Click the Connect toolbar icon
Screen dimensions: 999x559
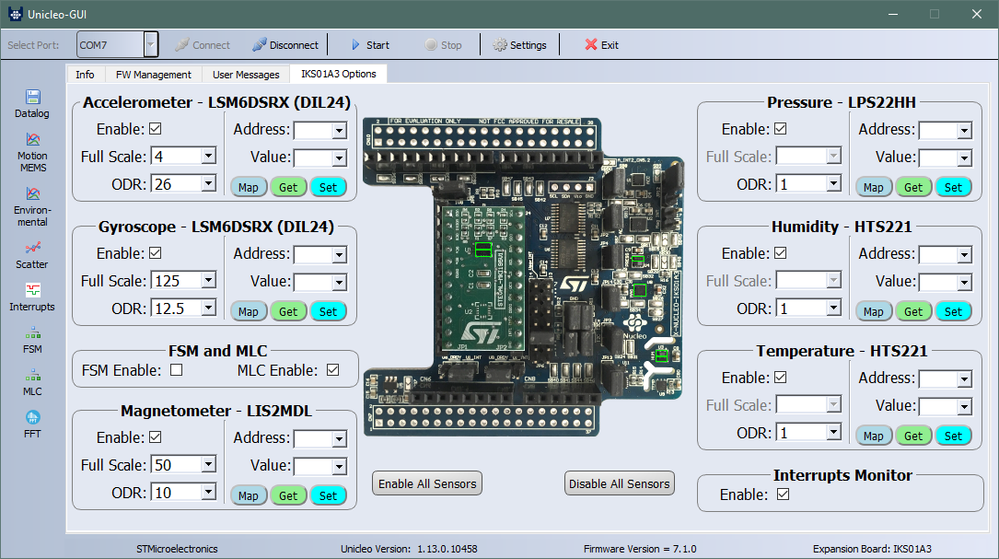182,45
